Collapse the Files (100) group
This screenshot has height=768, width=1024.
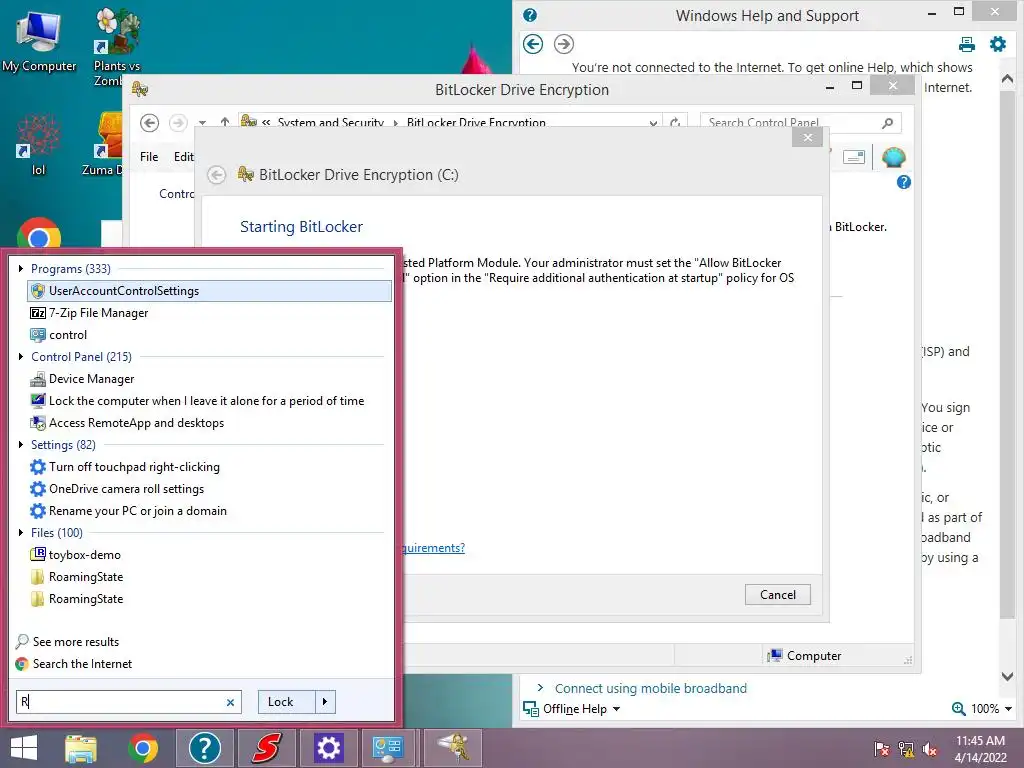click(x=21, y=533)
